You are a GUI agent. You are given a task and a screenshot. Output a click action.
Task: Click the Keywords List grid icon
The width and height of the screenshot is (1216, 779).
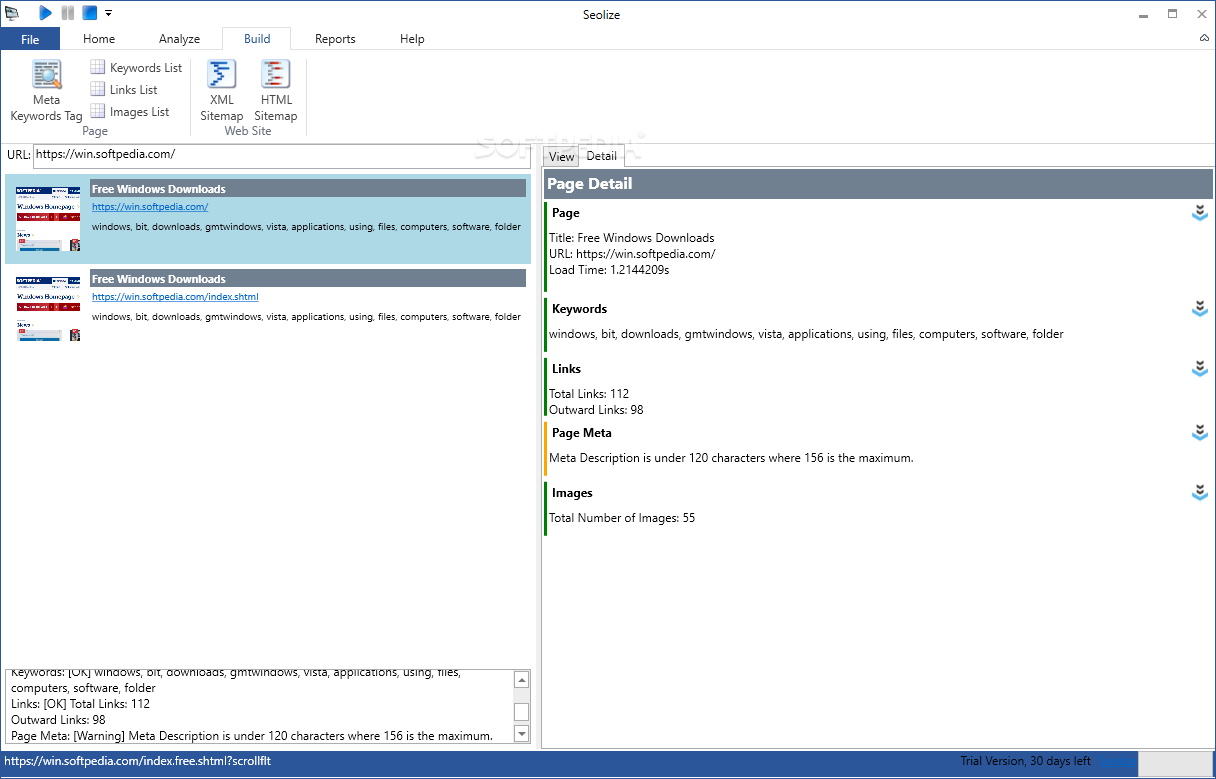tap(98, 67)
